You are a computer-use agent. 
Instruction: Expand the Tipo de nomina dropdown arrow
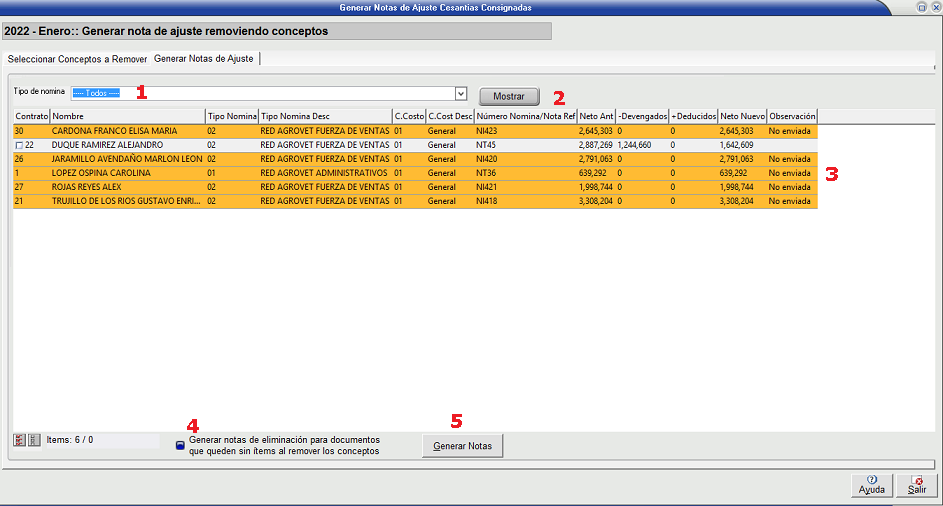coord(461,93)
